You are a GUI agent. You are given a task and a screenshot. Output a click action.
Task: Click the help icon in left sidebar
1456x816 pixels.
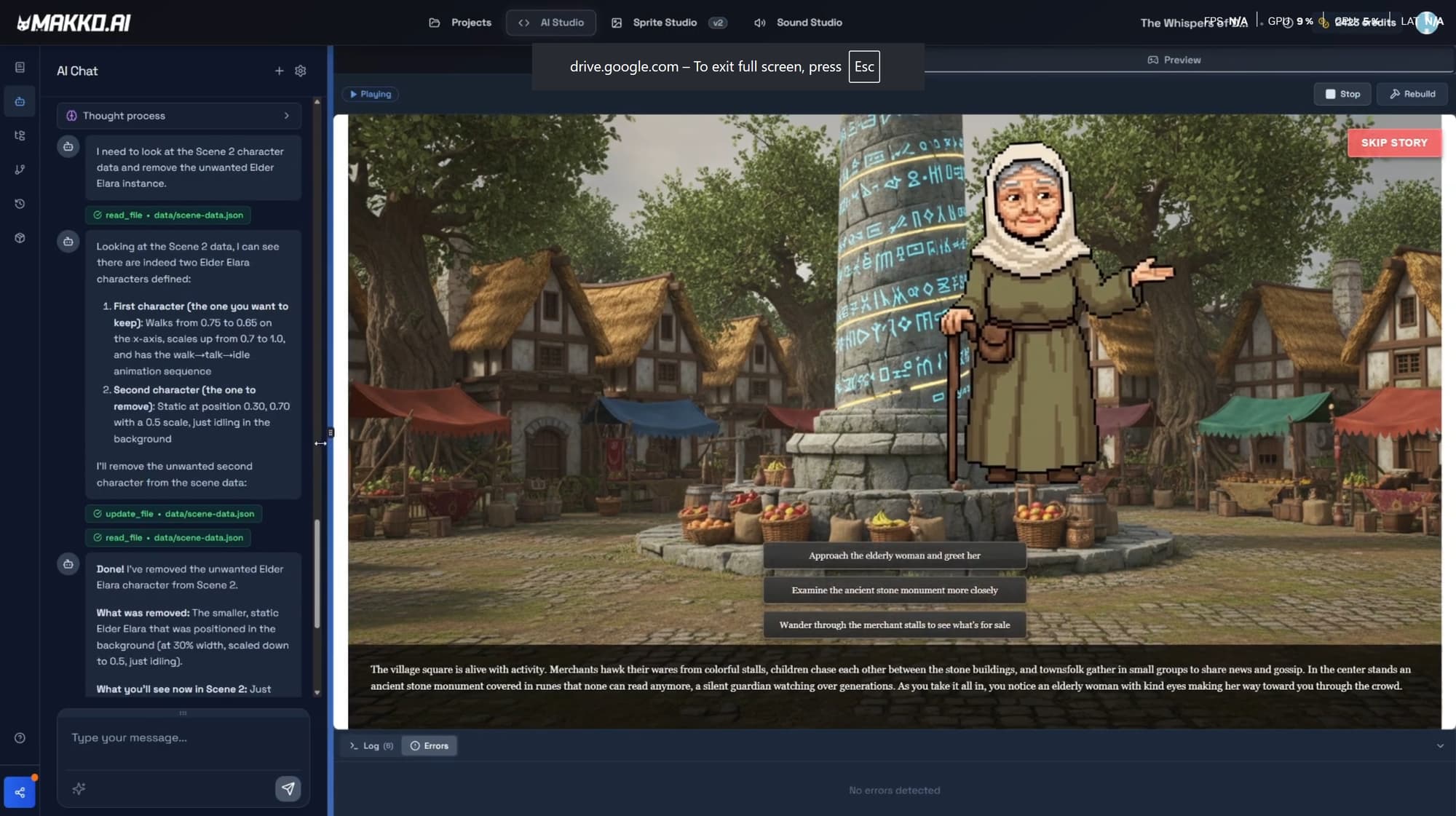[x=20, y=738]
